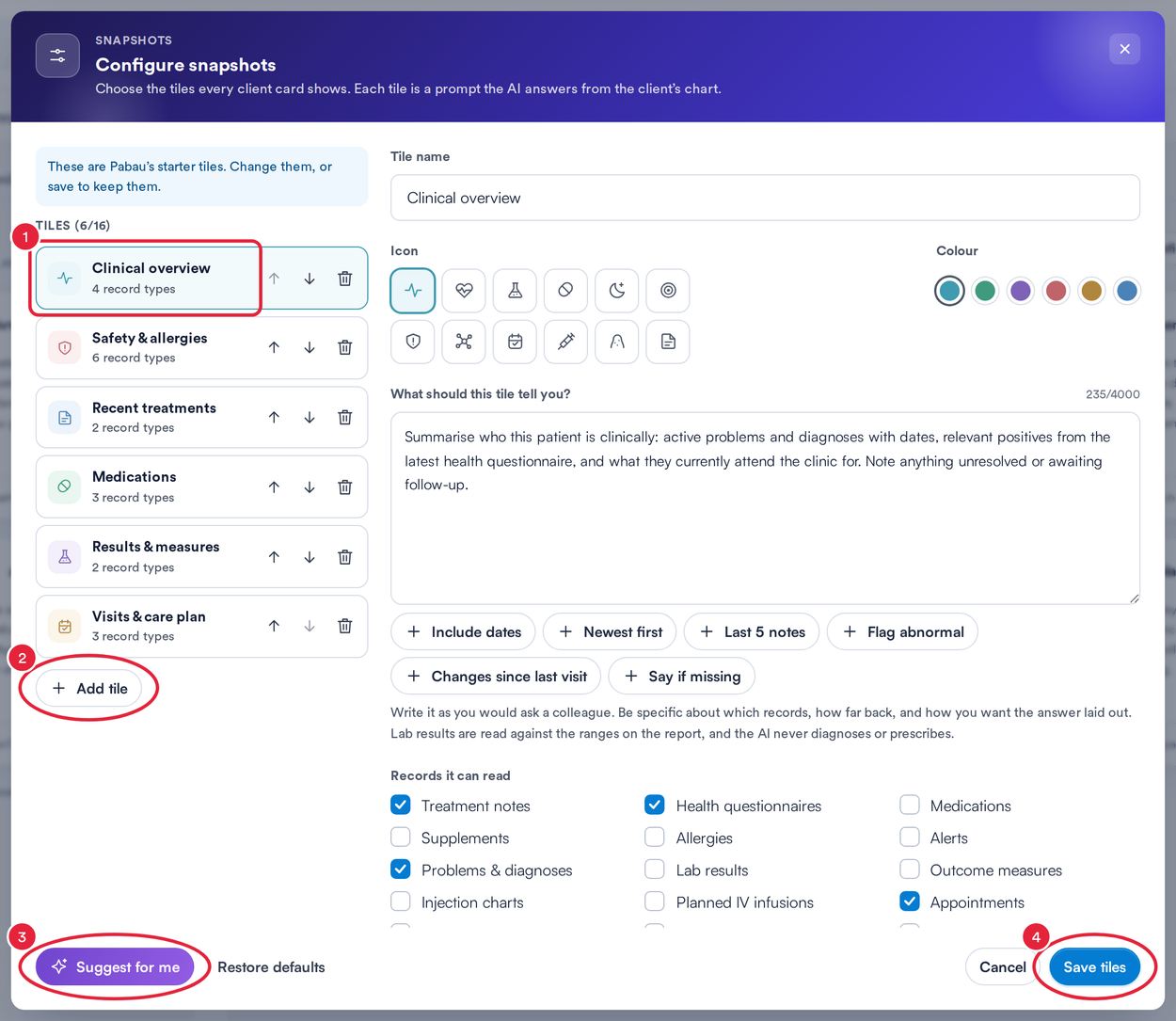Viewport: 1176px width, 1021px height.
Task: Add the Flag abnormal prompt chip
Action: [x=902, y=631]
